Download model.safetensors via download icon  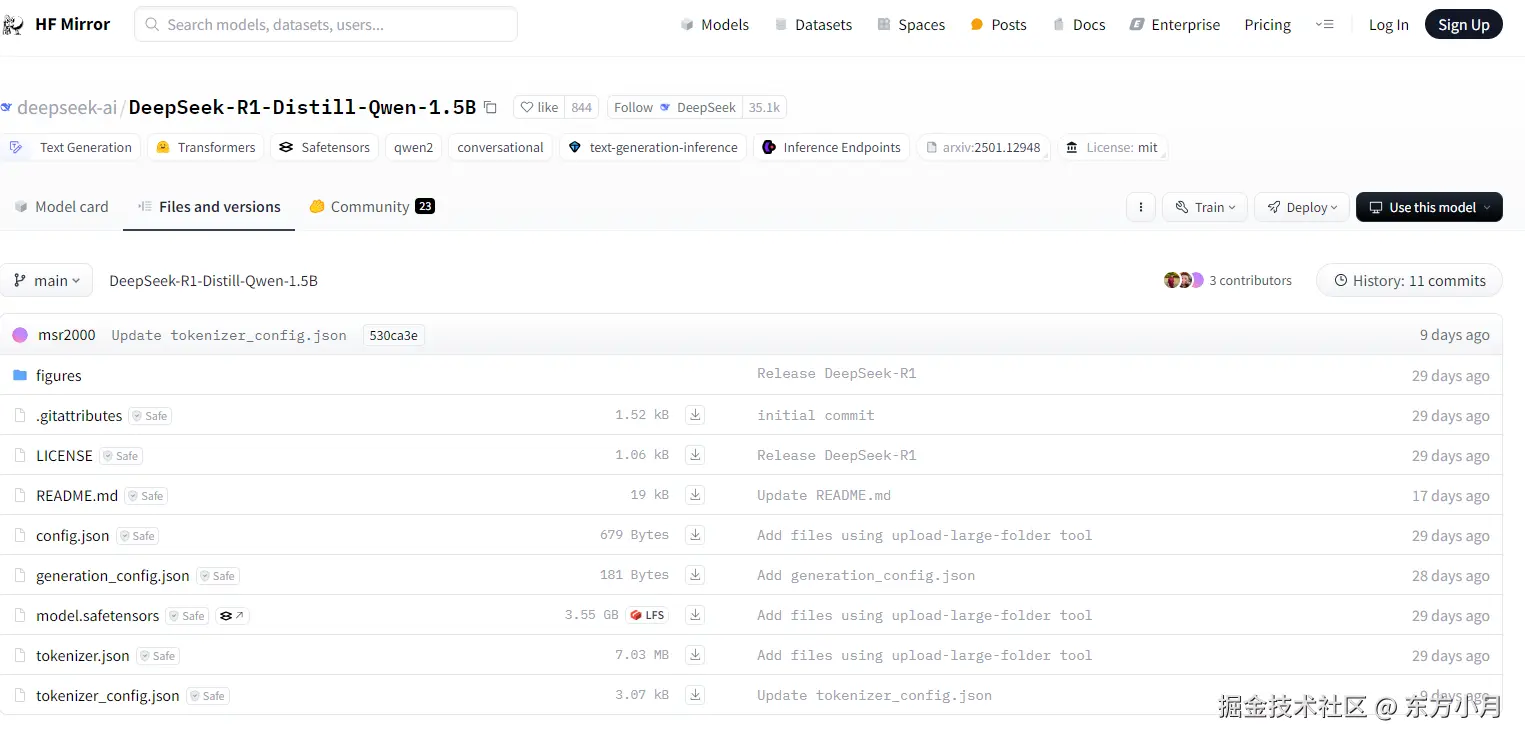coord(695,615)
